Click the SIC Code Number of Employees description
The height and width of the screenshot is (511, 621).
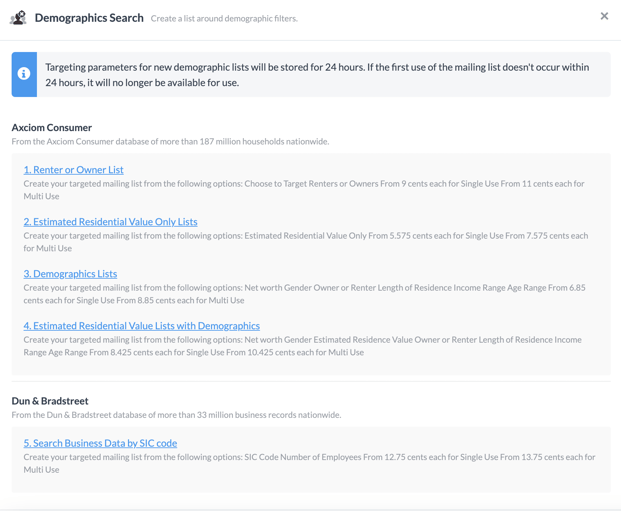[x=309, y=463]
